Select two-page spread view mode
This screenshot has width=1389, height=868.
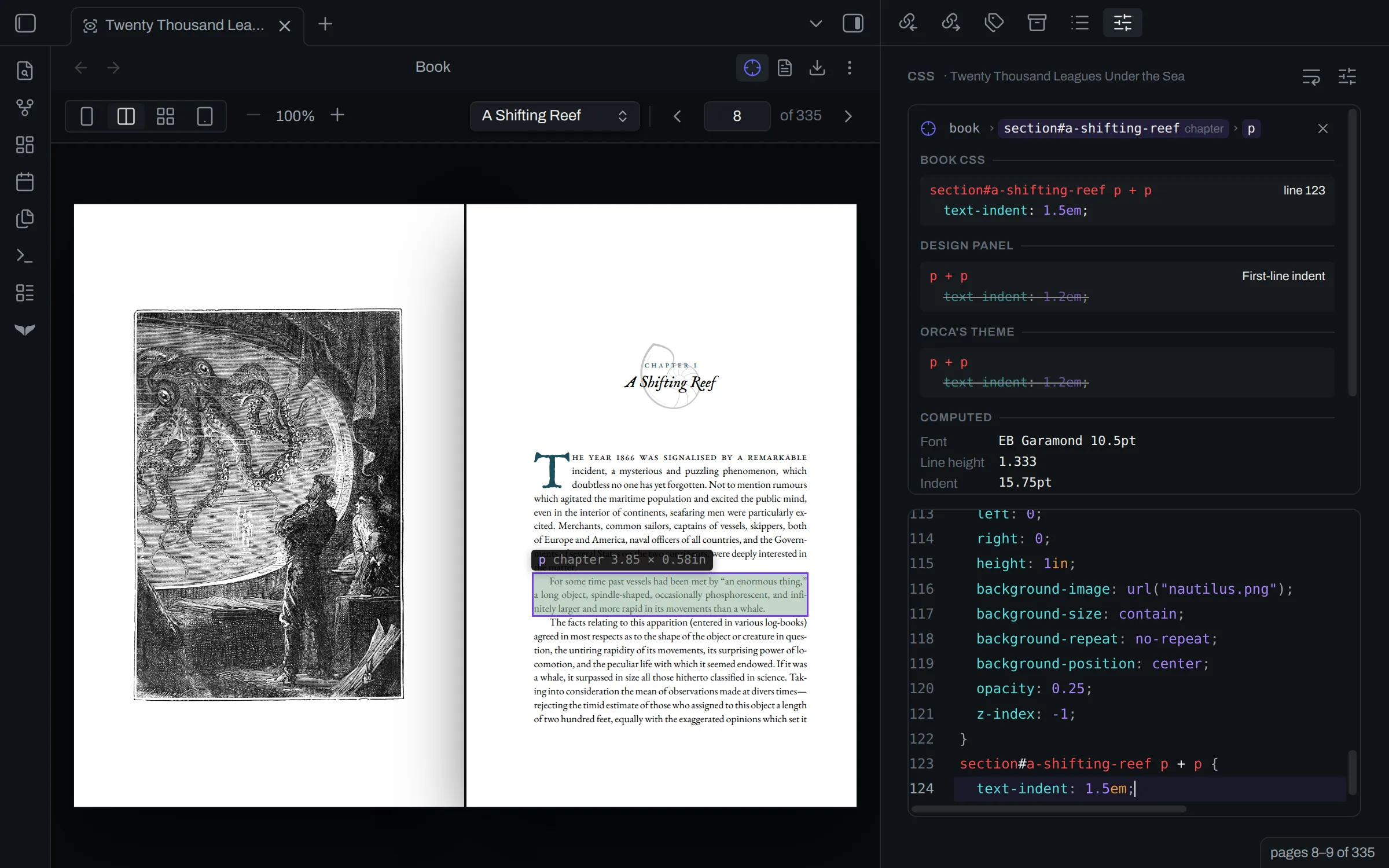pyautogui.click(x=126, y=116)
